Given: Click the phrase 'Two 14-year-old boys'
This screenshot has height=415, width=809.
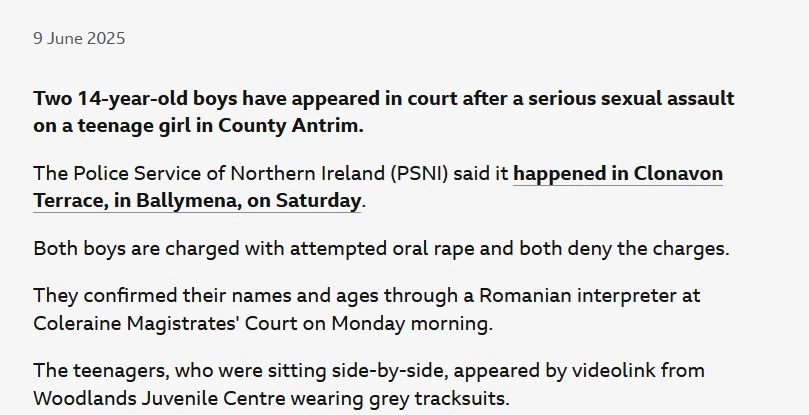Looking at the screenshot, I should pyautogui.click(x=136, y=99).
